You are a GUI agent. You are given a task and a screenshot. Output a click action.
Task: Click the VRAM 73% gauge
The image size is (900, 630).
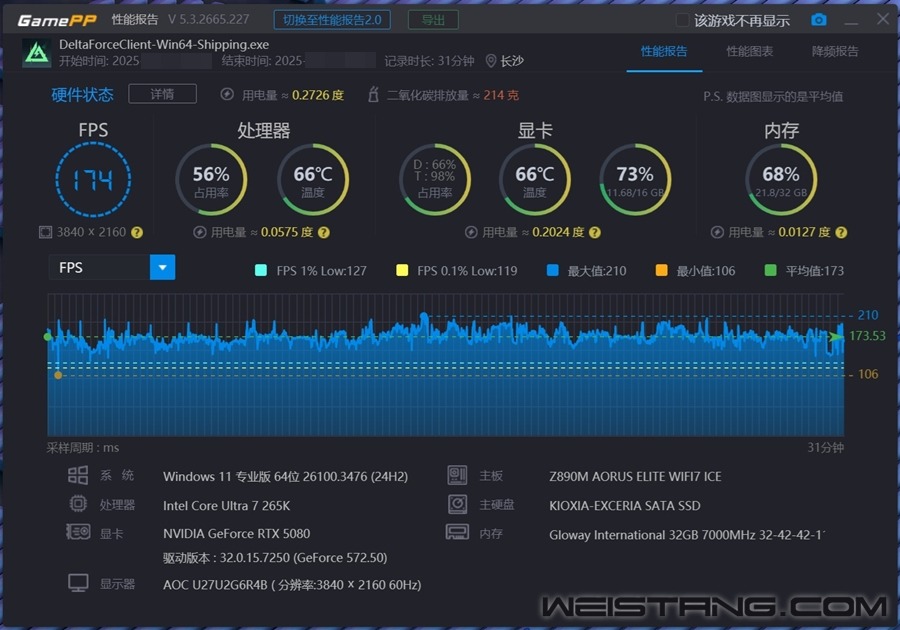coord(635,180)
